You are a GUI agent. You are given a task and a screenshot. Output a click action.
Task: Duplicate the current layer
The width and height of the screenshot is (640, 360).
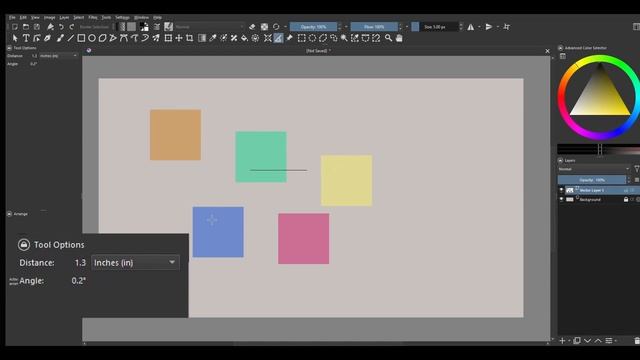pyautogui.click(x=577, y=340)
